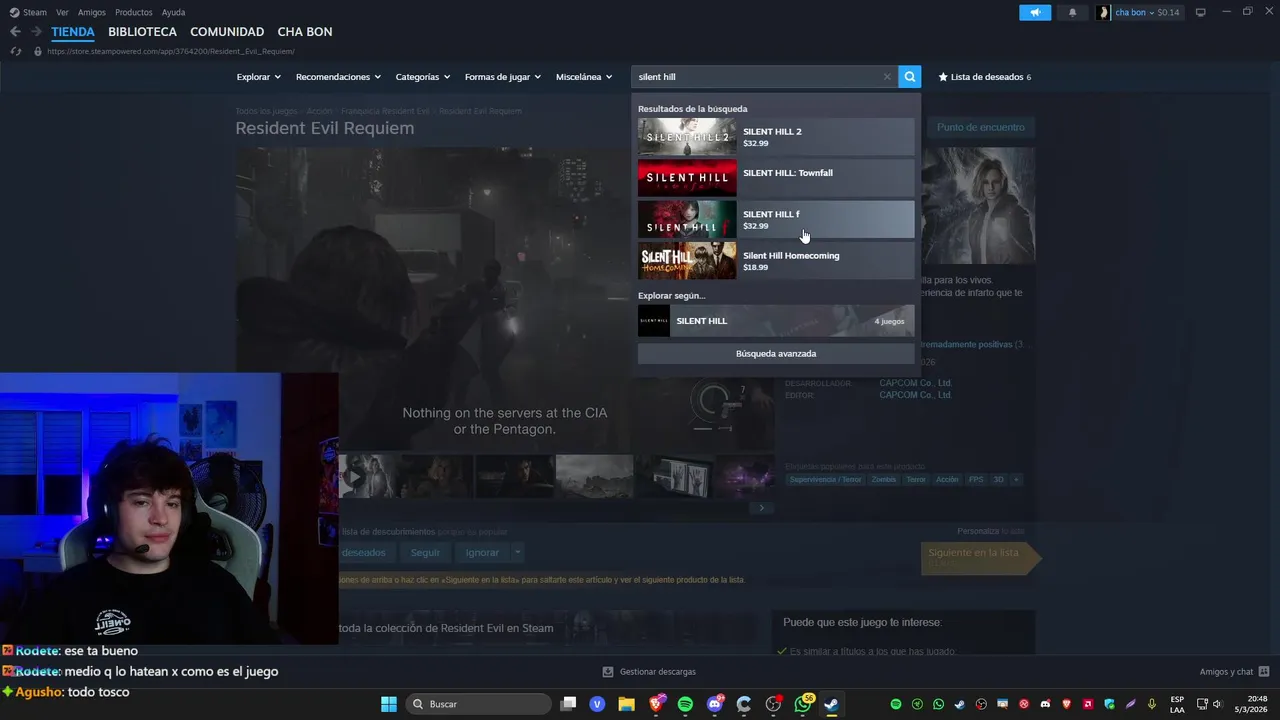Open the COMUNIDAD tab
The height and width of the screenshot is (720, 1280).
tap(227, 32)
